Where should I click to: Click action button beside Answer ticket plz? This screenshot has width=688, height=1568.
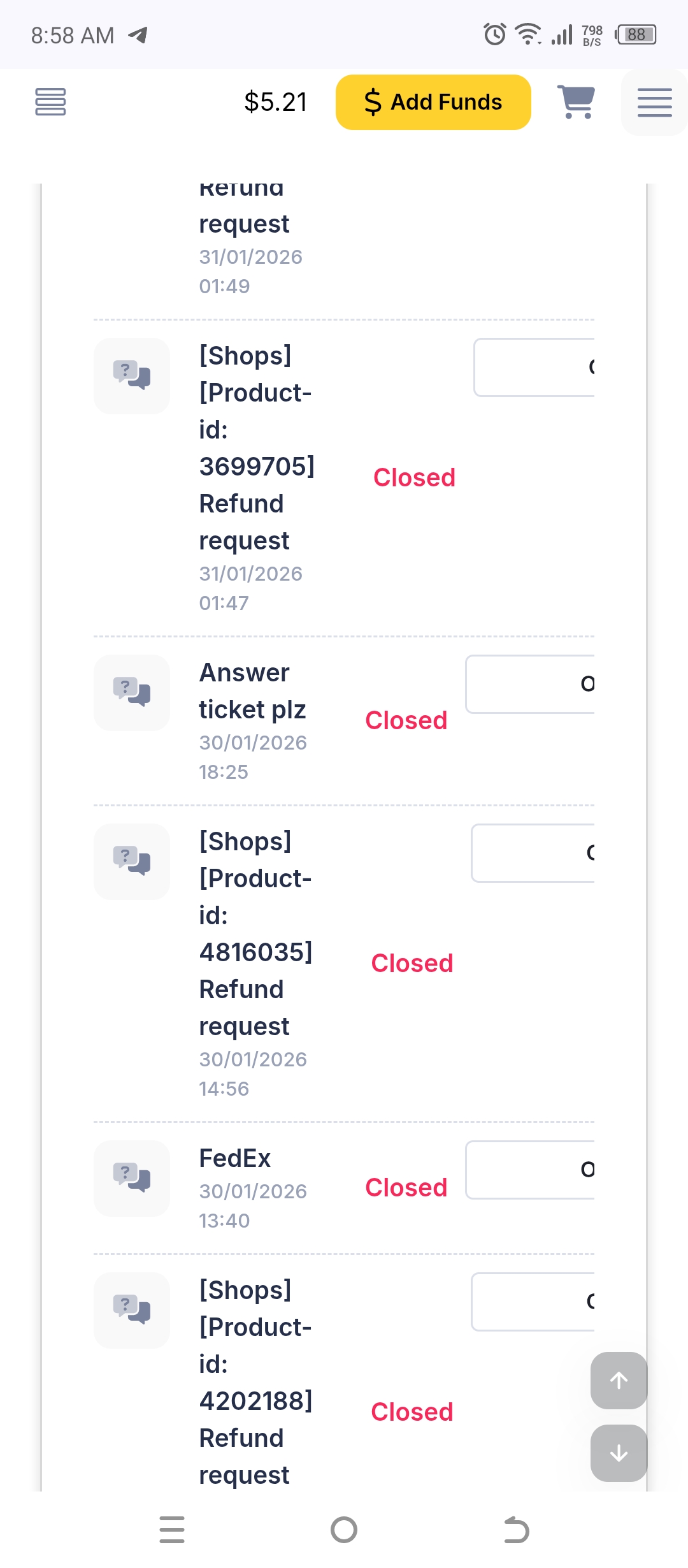(531, 684)
